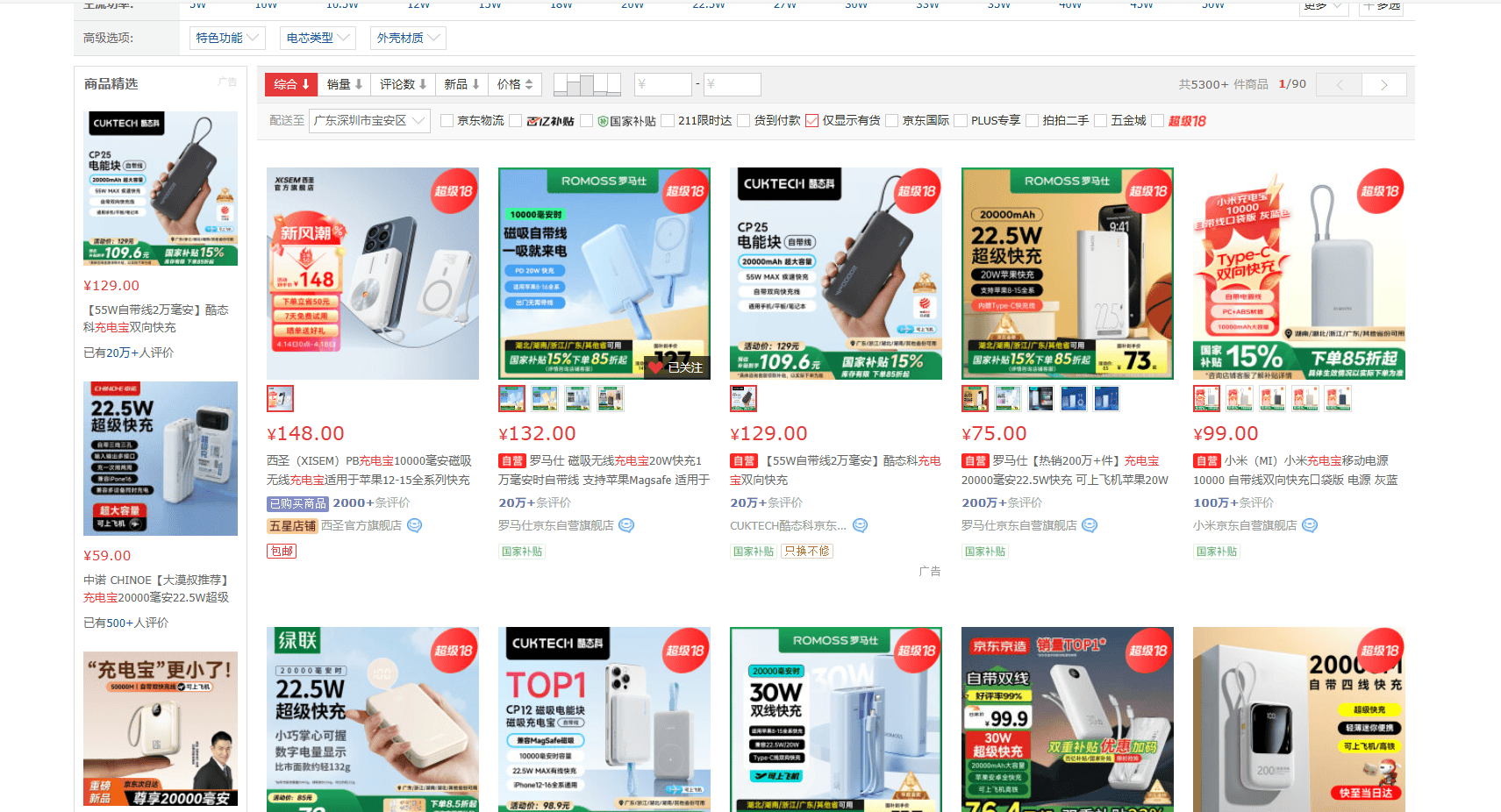The image size is (1501, 812).
Task: Select the only variant thumbnail under ¥129.00 CUKTECH product
Action: click(743, 399)
